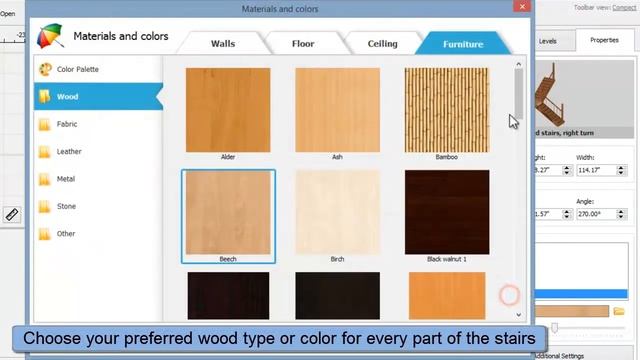The width and height of the screenshot is (640, 360).
Task: Decrease the stepper value left of Angle
Action: (x=566, y=217)
